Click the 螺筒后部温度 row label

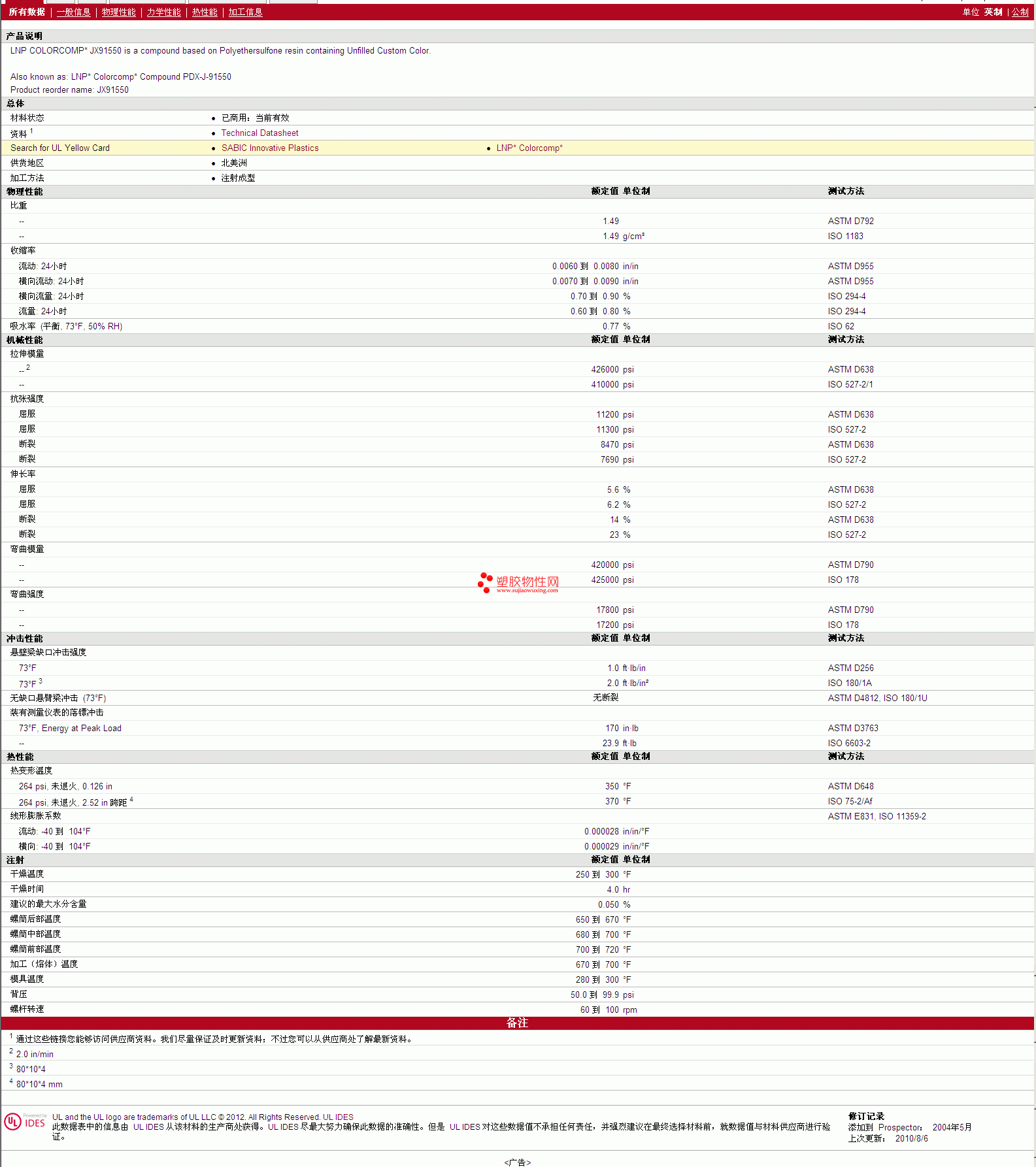(x=35, y=919)
